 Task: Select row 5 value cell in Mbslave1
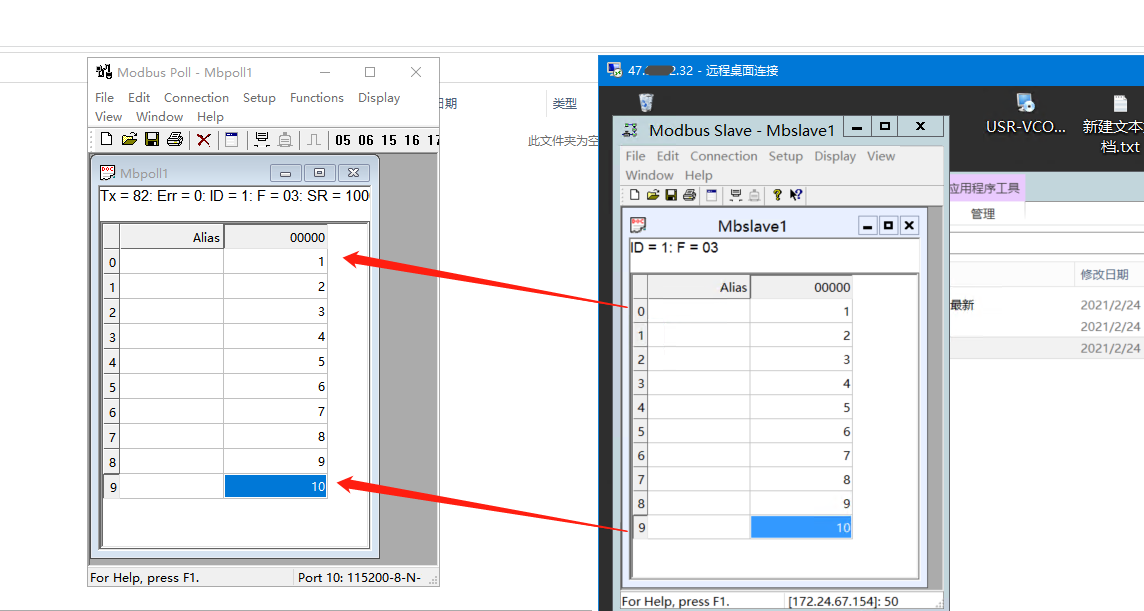[x=800, y=432]
